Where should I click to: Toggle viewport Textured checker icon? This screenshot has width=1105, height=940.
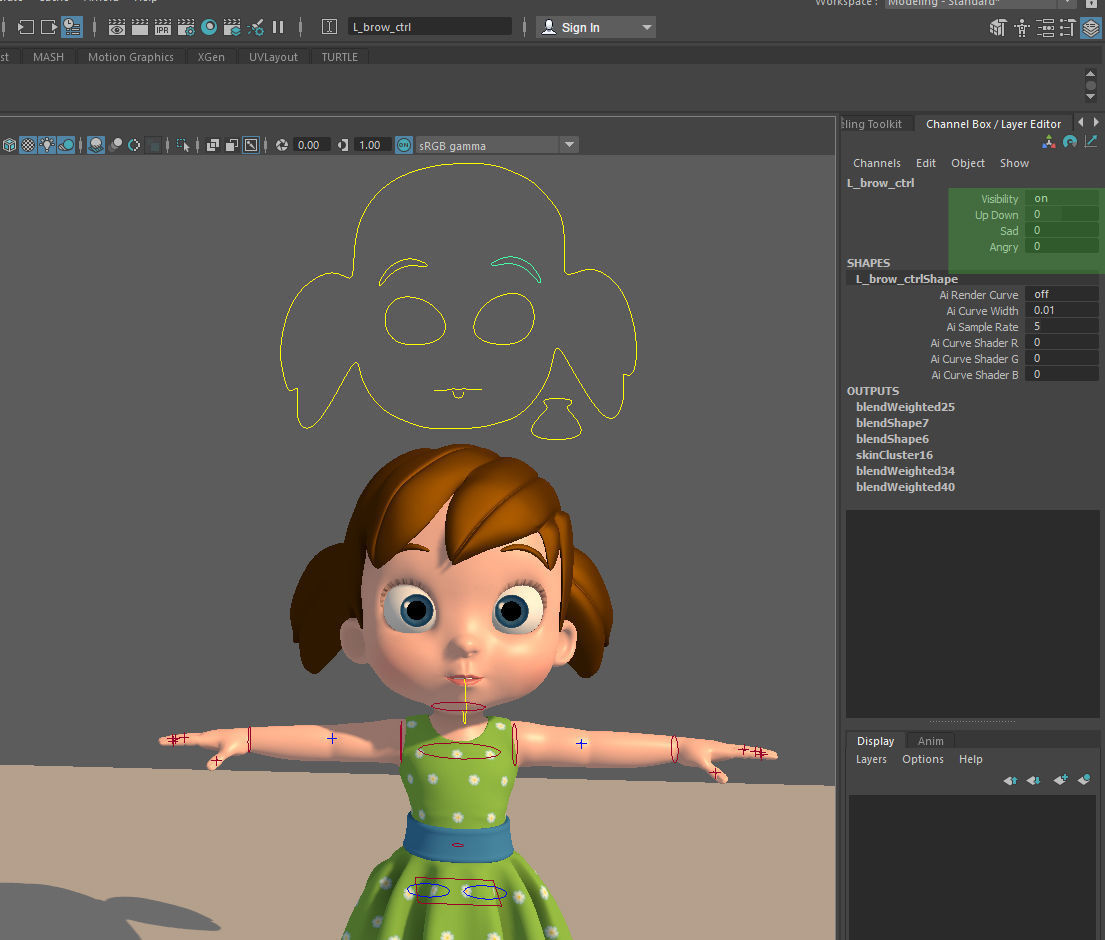tap(27, 145)
